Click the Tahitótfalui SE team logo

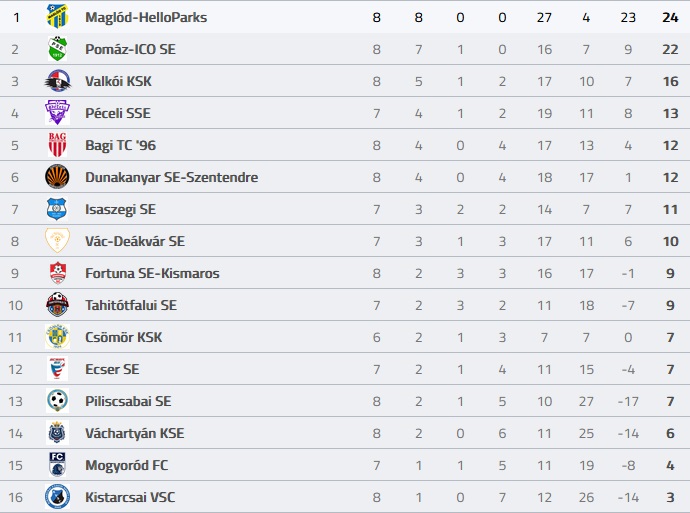click(x=57, y=305)
